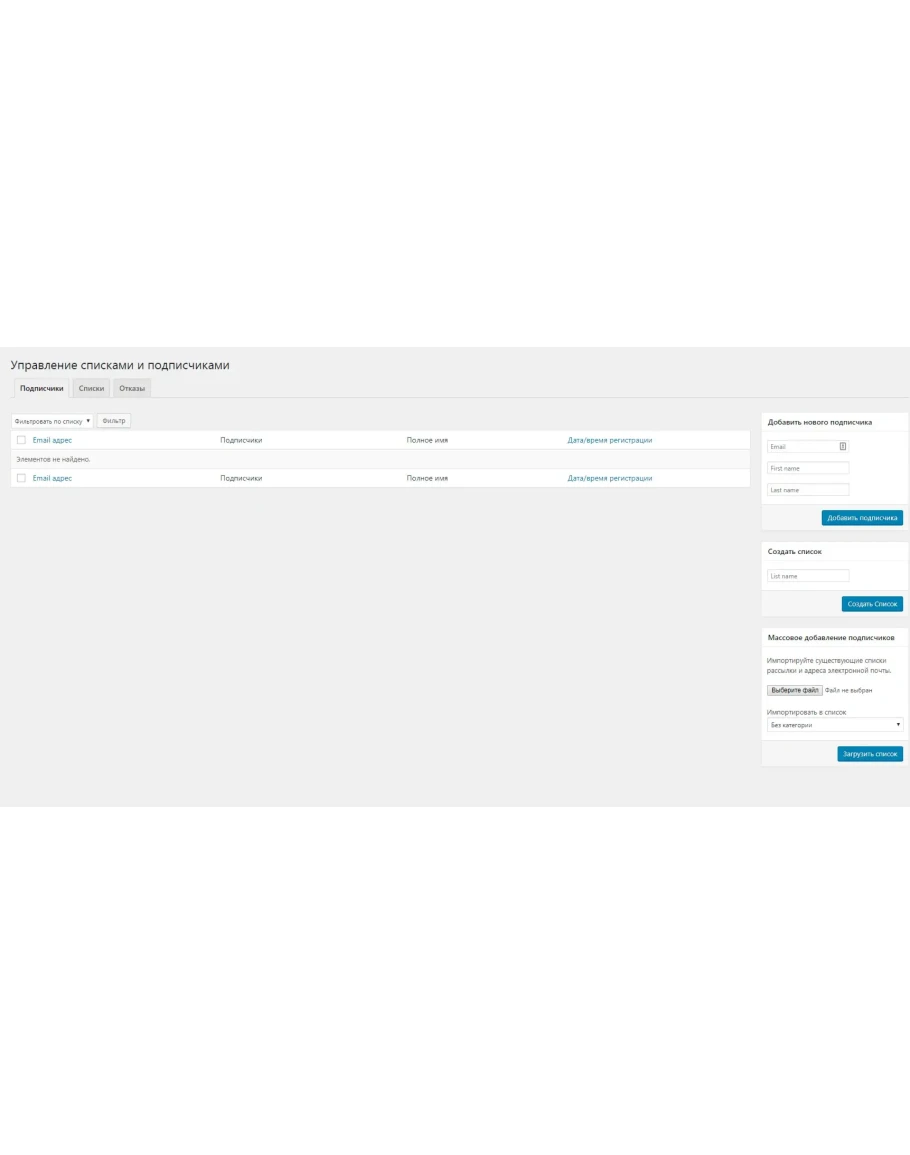Focus the 'List name' input field
This screenshot has height=1155, width=910.
click(807, 576)
